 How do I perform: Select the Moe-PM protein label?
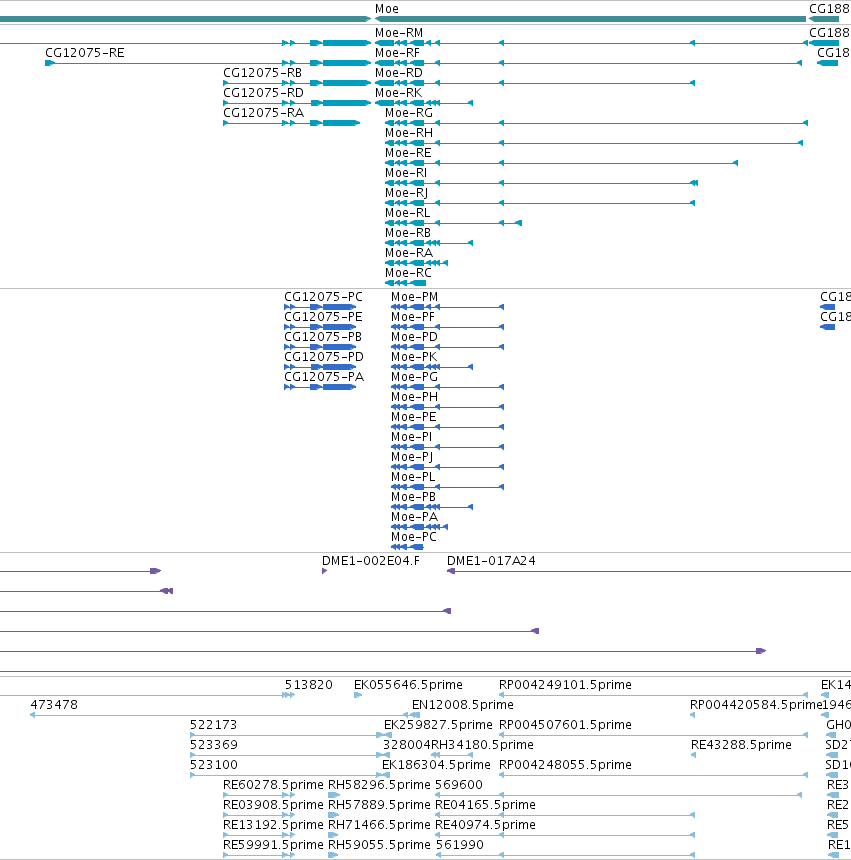tap(415, 297)
